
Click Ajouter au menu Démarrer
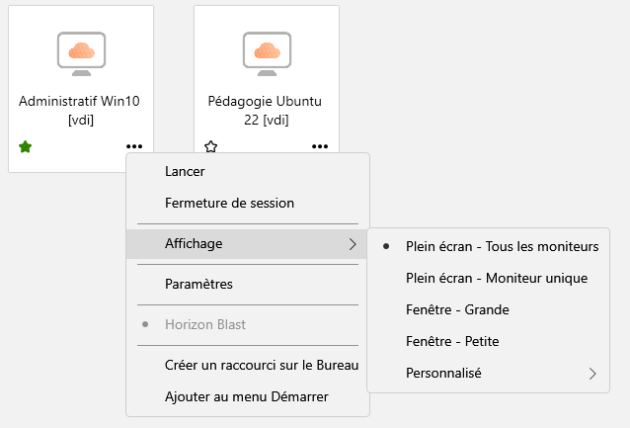click(247, 396)
